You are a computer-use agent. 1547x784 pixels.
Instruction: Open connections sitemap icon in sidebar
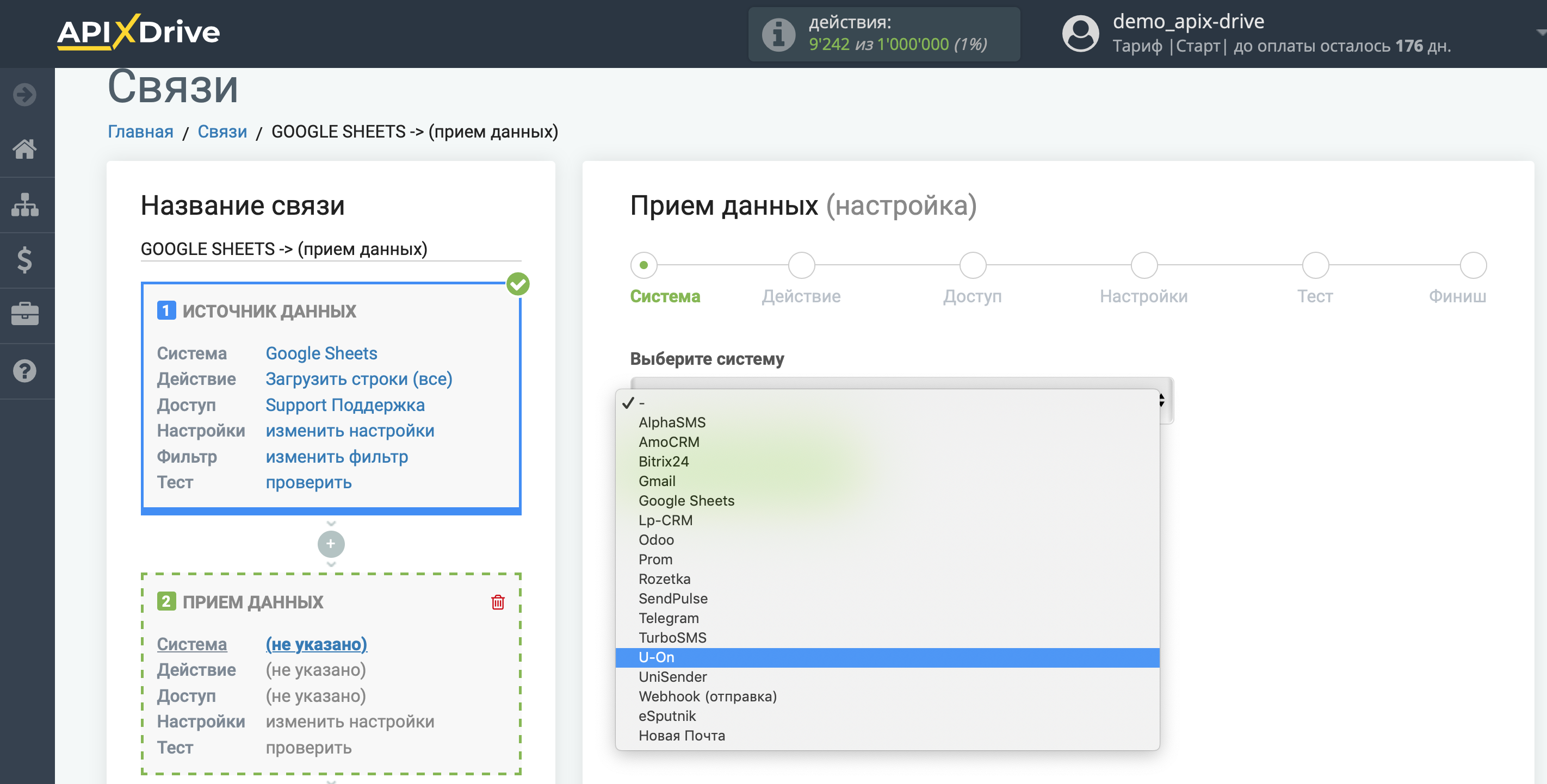point(24,205)
